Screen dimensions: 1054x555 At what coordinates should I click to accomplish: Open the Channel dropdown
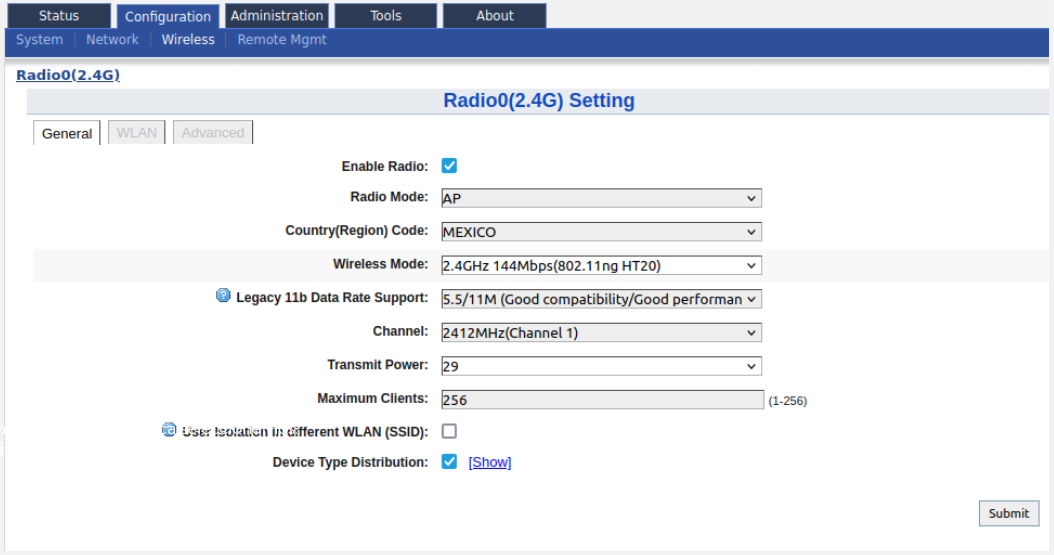[601, 333]
